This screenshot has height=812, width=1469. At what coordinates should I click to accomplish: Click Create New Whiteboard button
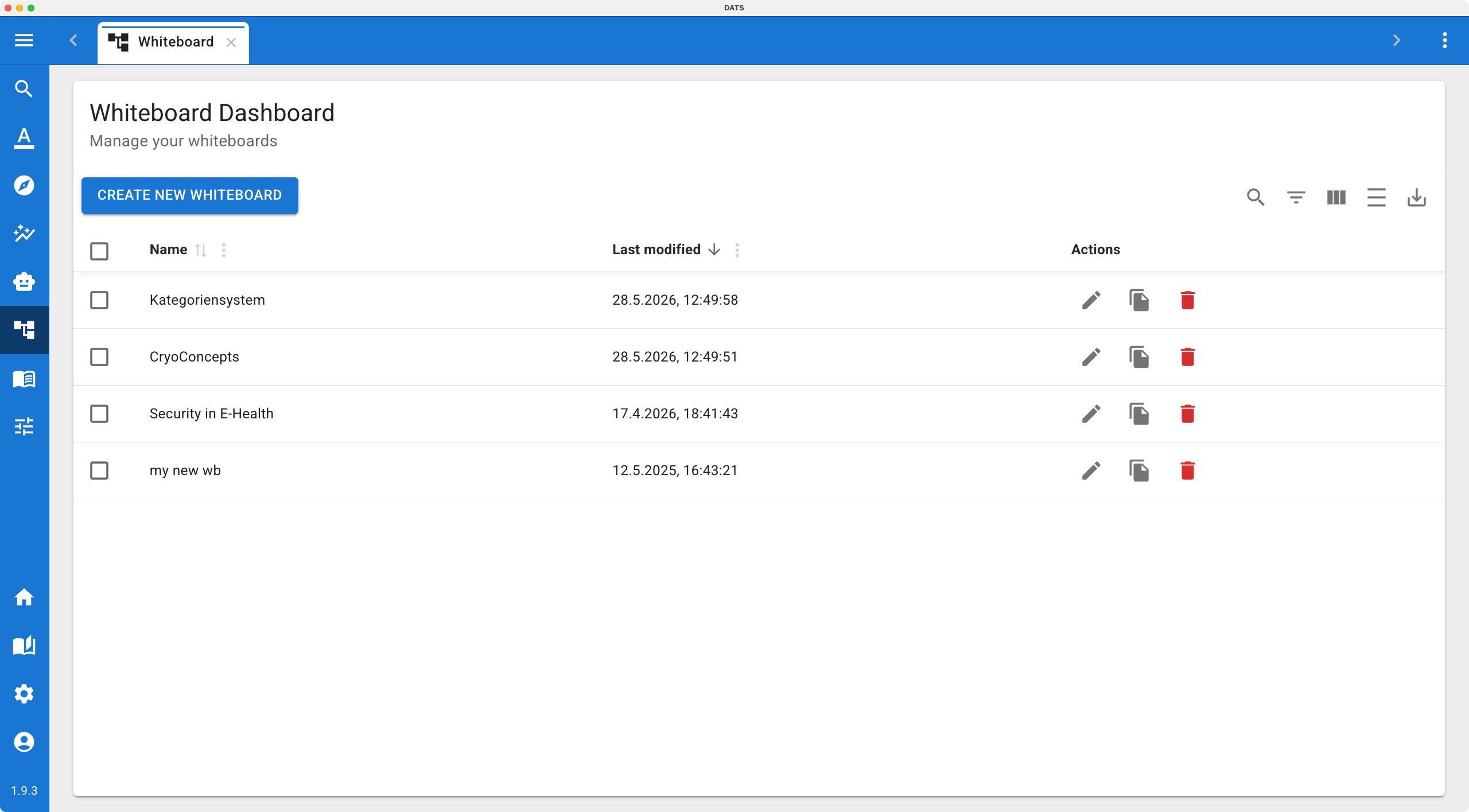point(190,195)
